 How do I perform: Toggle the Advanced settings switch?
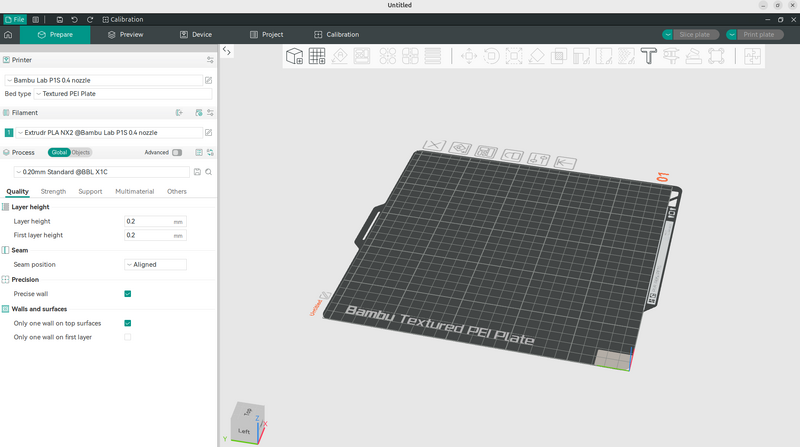[x=177, y=153]
